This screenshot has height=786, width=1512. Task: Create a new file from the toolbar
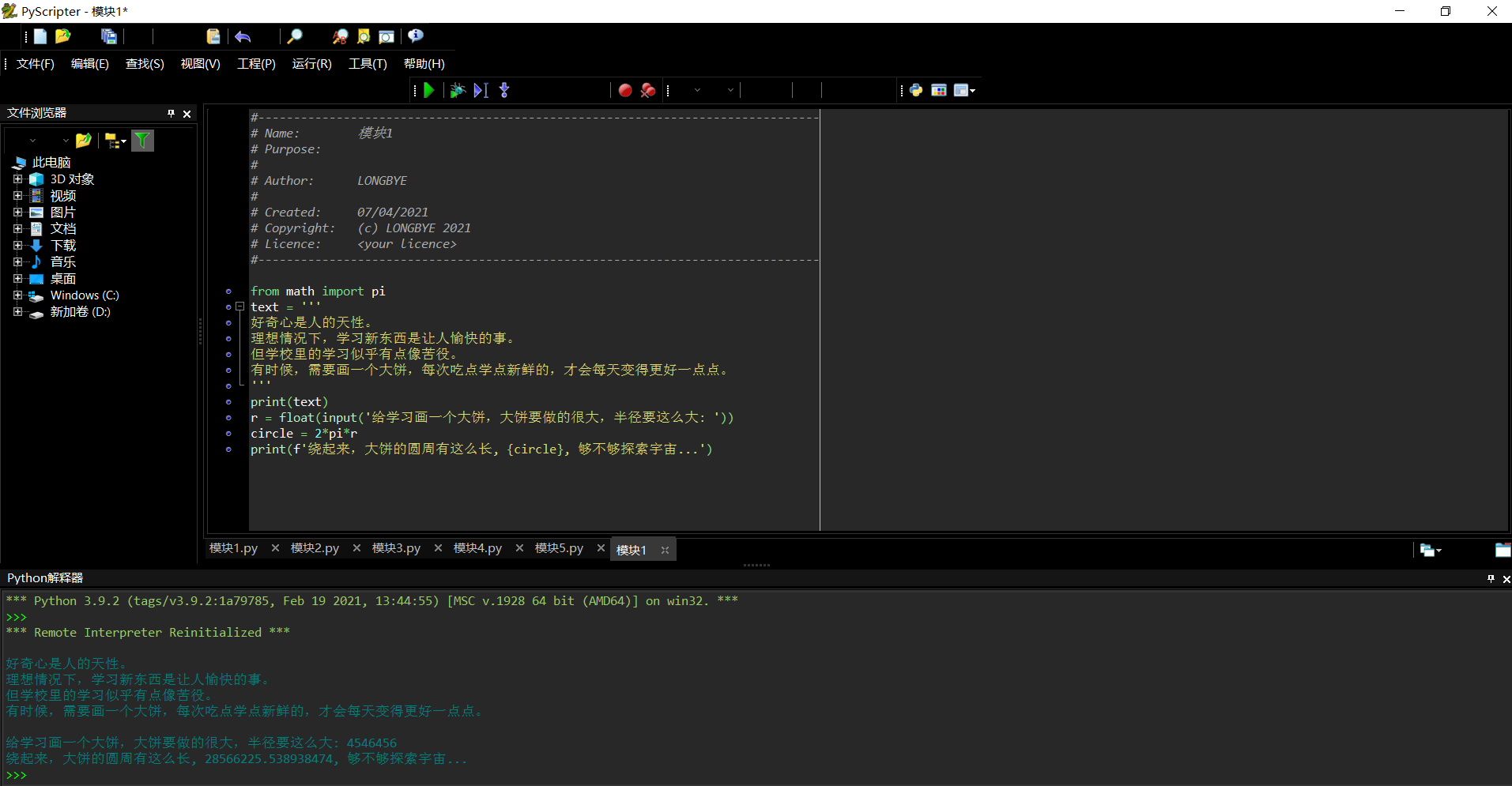40,36
